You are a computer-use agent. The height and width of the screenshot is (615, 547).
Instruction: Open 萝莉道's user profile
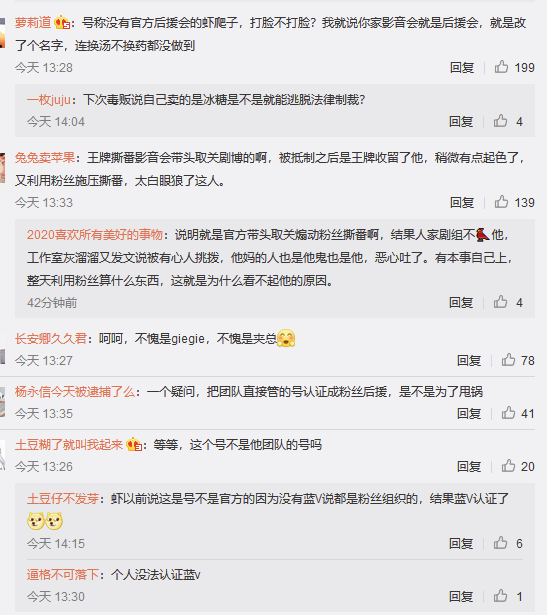pyautogui.click(x=33, y=23)
